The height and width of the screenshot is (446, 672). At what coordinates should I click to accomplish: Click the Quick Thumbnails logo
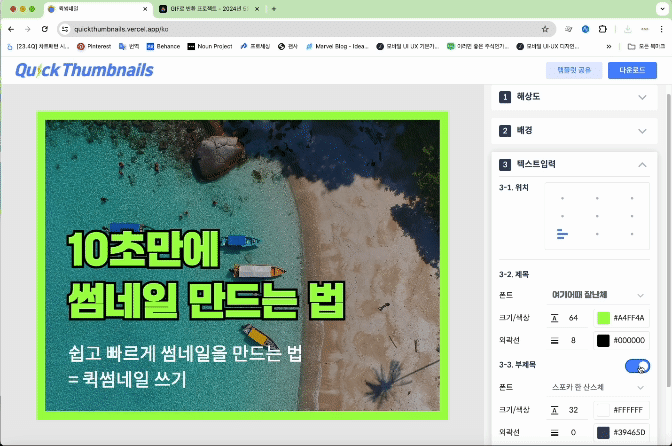pos(84,70)
